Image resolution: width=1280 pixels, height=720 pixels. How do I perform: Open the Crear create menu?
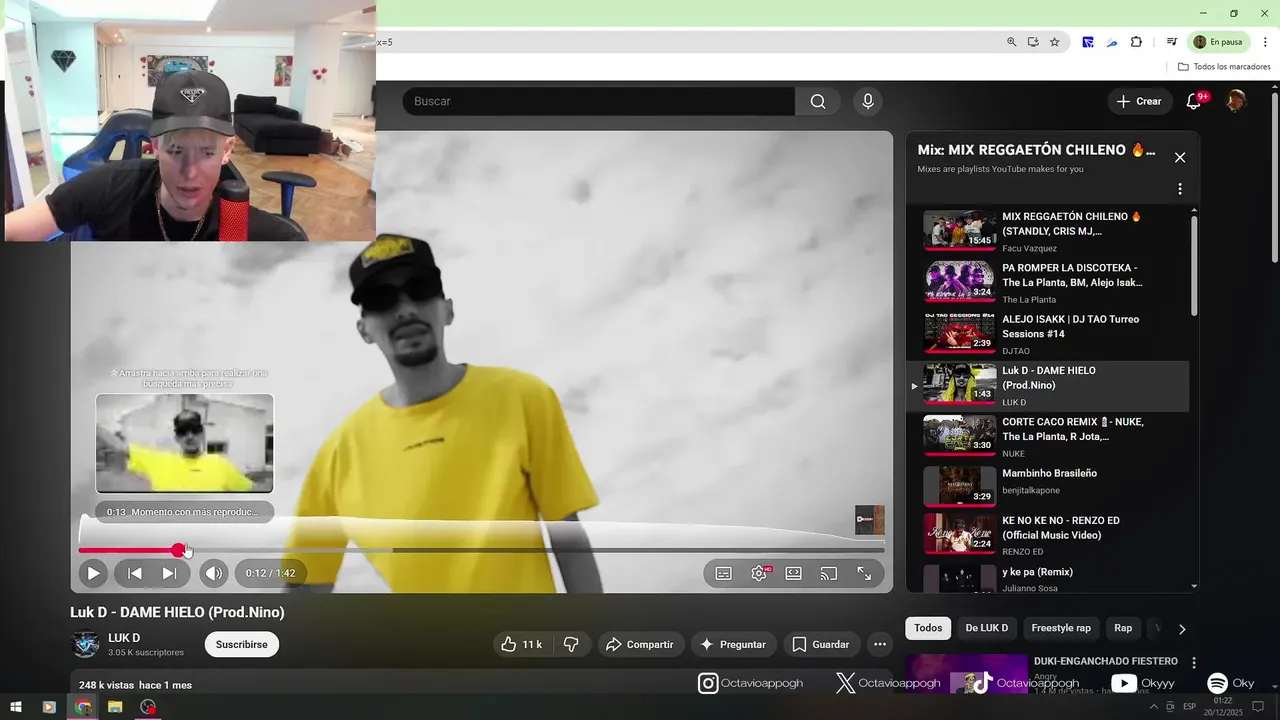pos(1139,101)
